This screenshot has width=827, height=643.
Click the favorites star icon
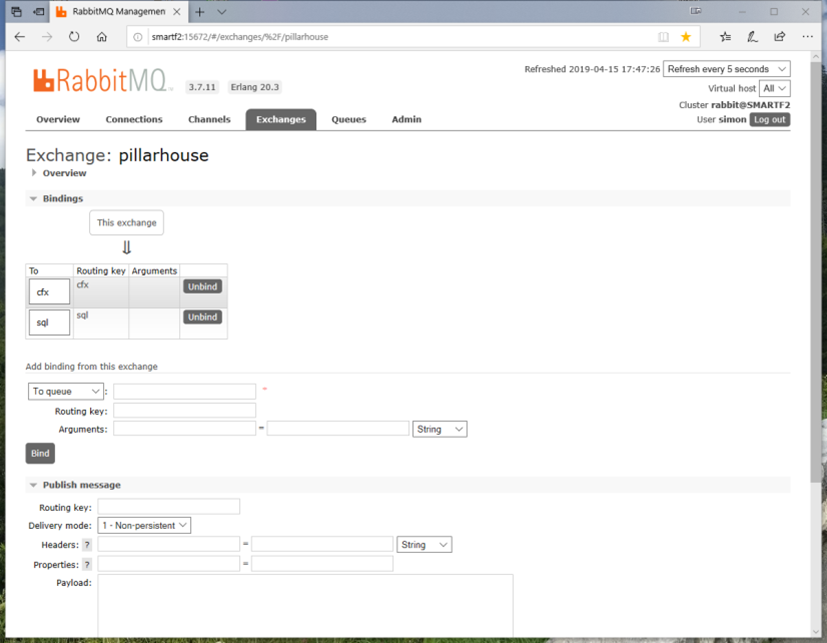coord(686,37)
